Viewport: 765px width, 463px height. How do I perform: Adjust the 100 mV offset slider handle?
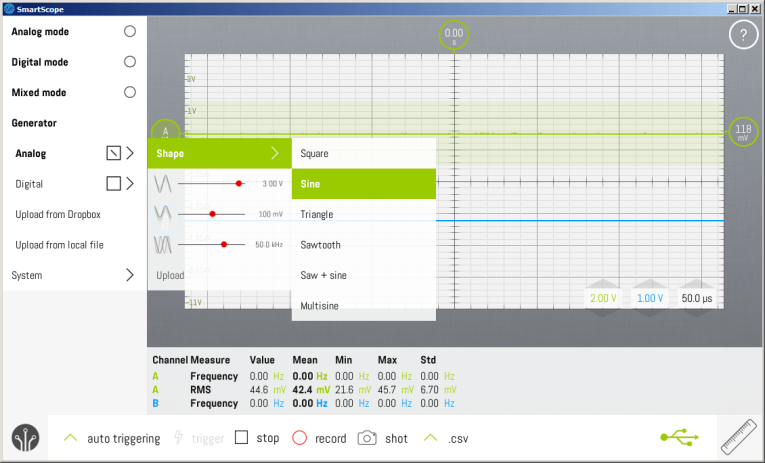[212, 214]
